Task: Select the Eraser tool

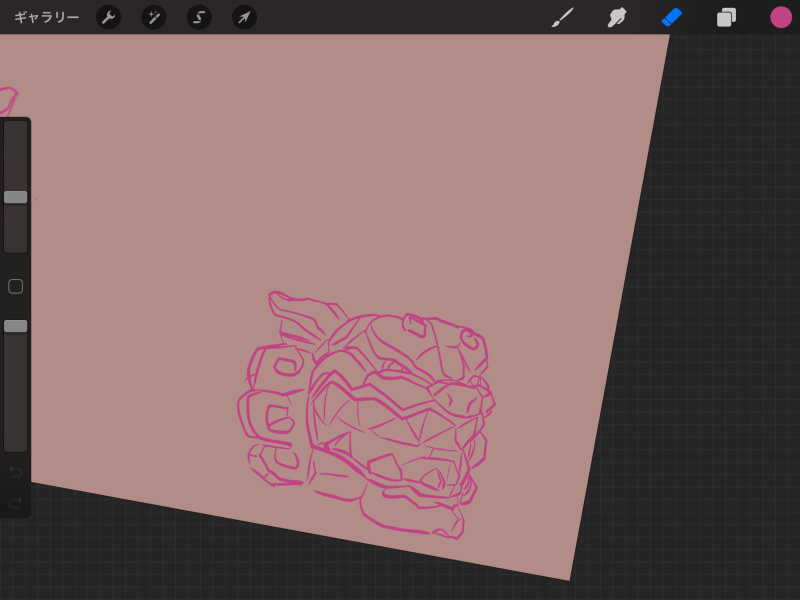Action: 671,17
